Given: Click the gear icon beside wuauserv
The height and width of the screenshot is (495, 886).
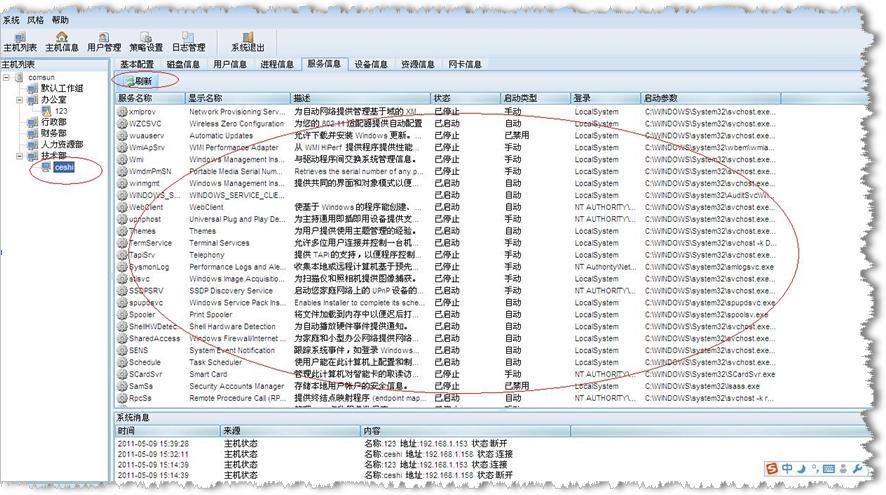Looking at the screenshot, I should pos(122,136).
